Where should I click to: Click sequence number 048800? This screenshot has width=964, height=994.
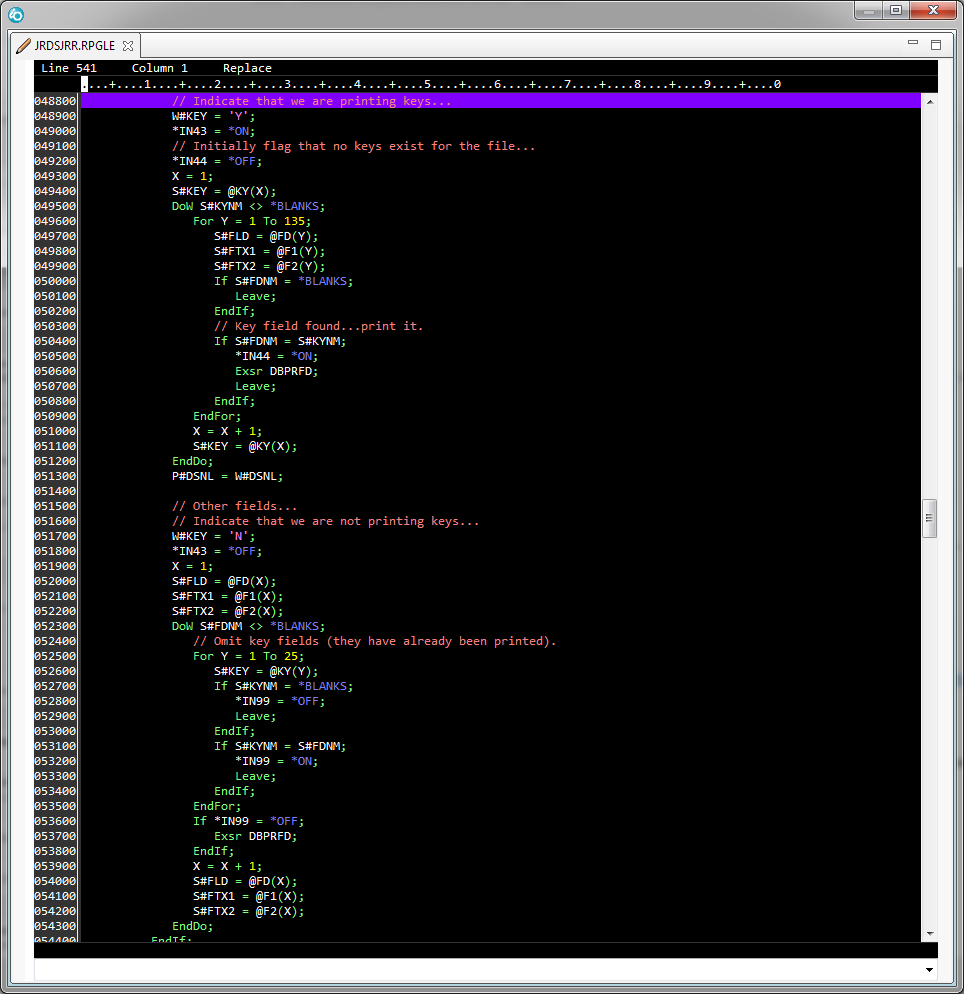pyautogui.click(x=55, y=101)
